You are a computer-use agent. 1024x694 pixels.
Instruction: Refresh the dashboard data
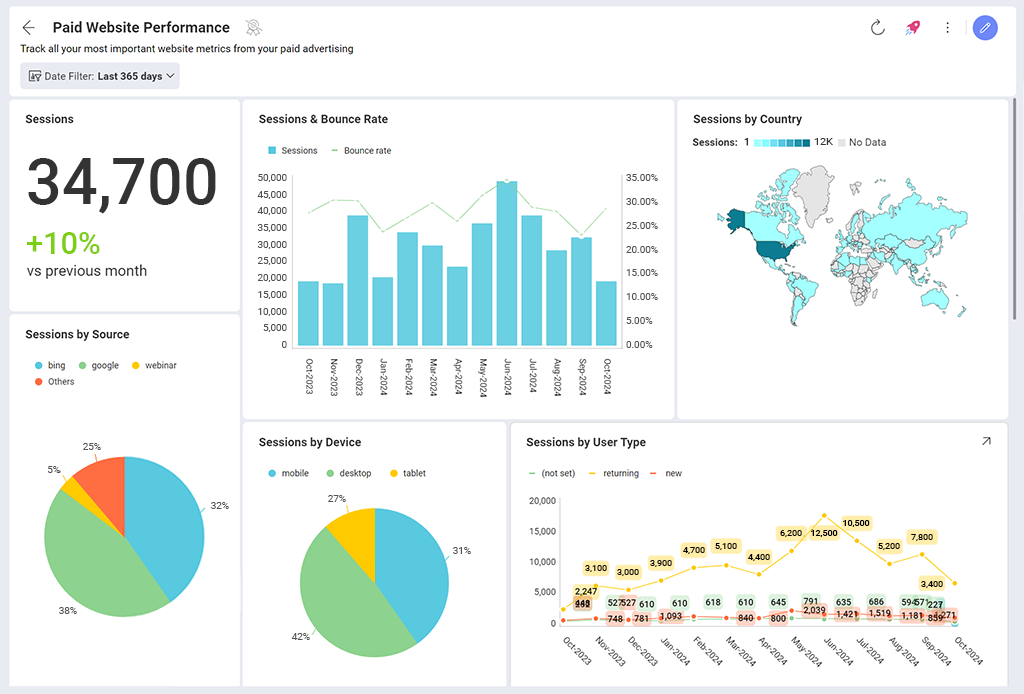(x=878, y=27)
